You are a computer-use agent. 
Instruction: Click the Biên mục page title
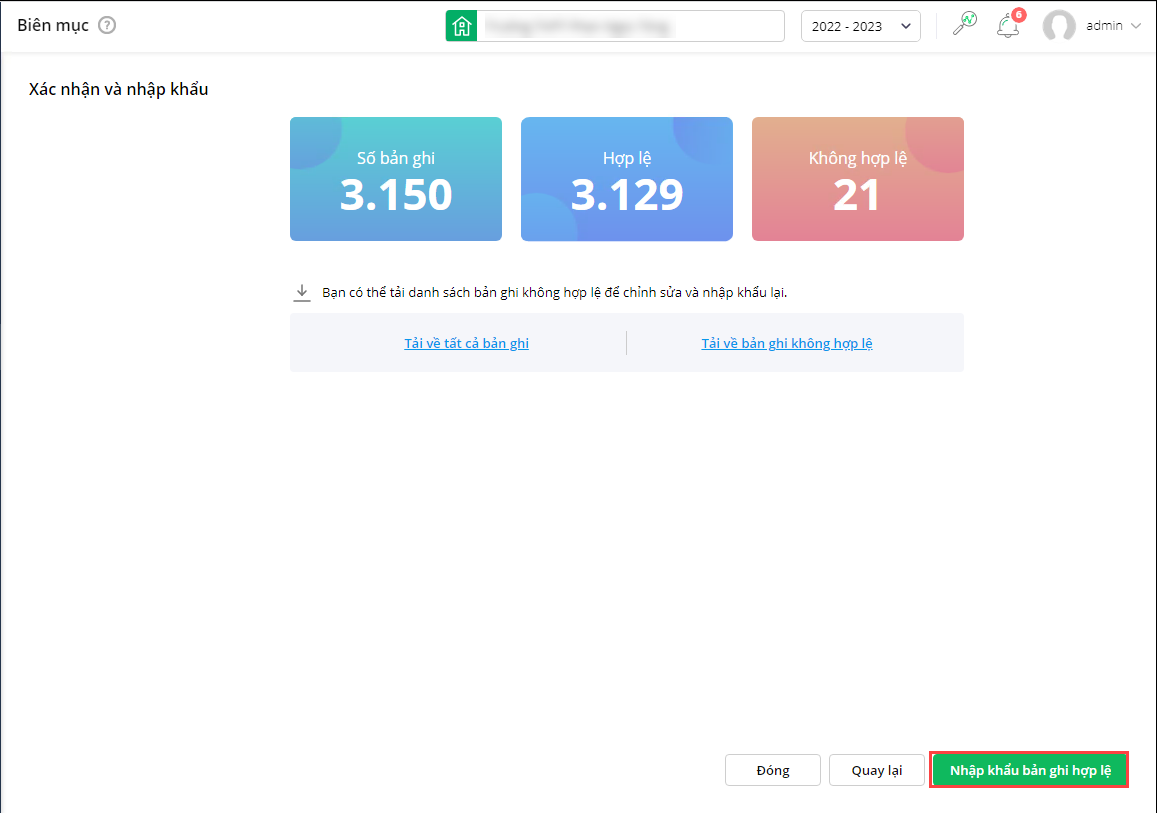point(53,25)
